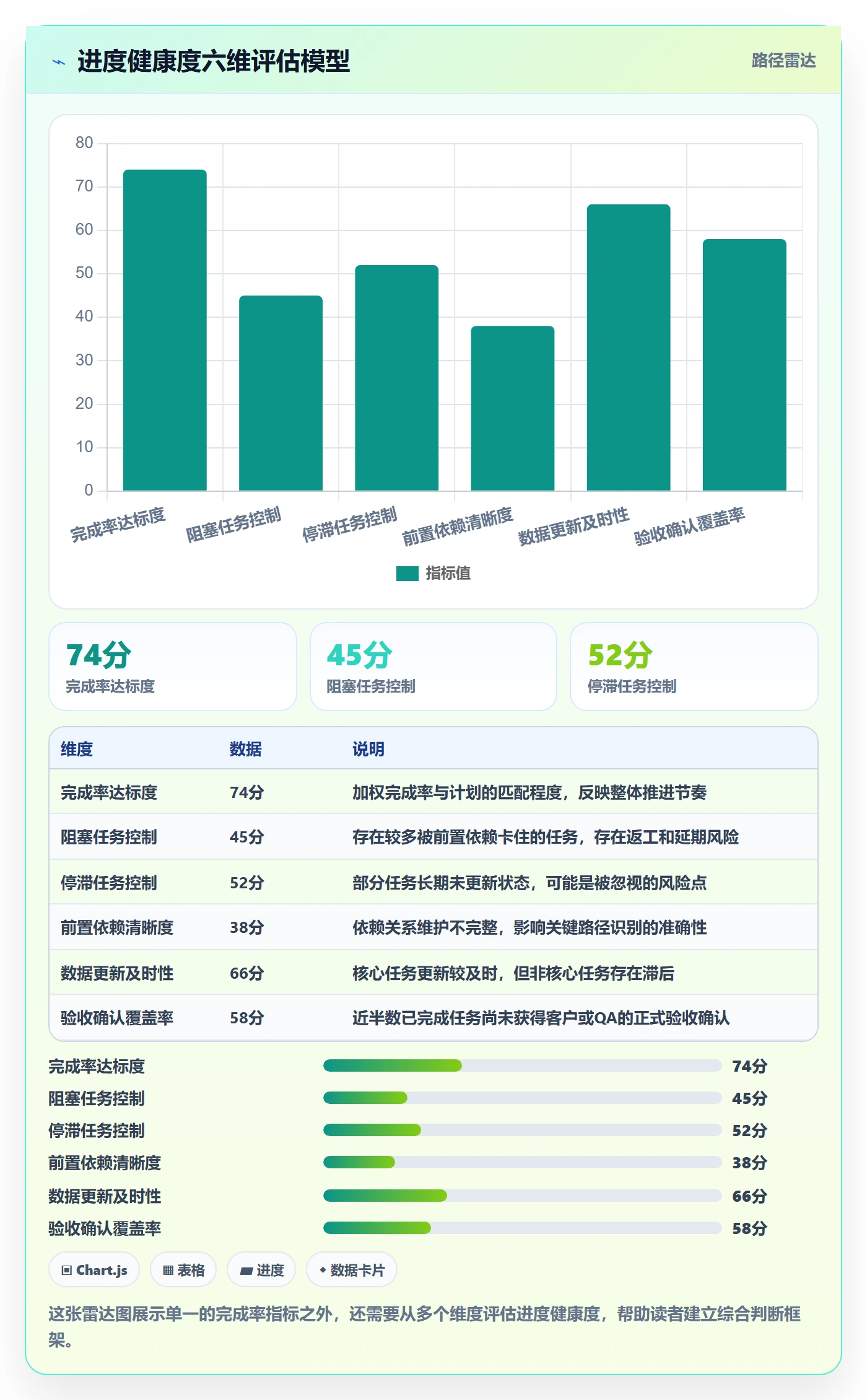The image size is (867, 1400).
Task: Select the 数据卡片 tag chip
Action: [x=352, y=1270]
